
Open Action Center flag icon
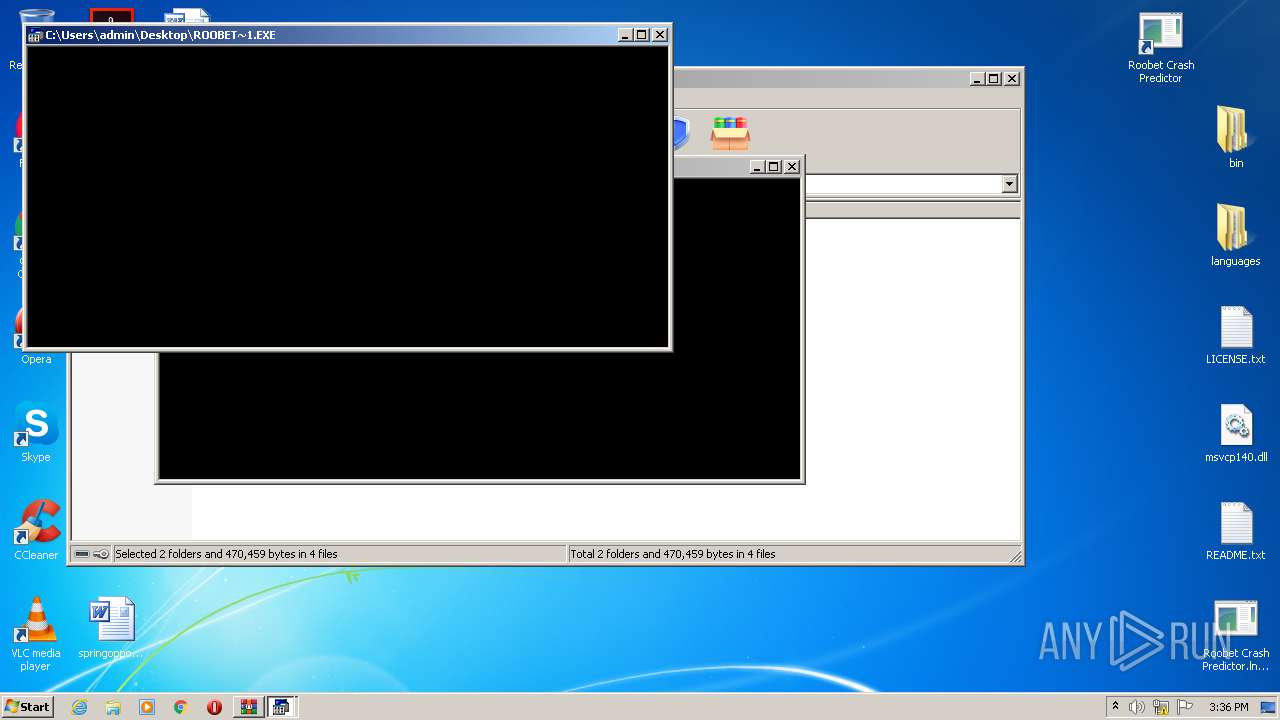(x=1185, y=707)
